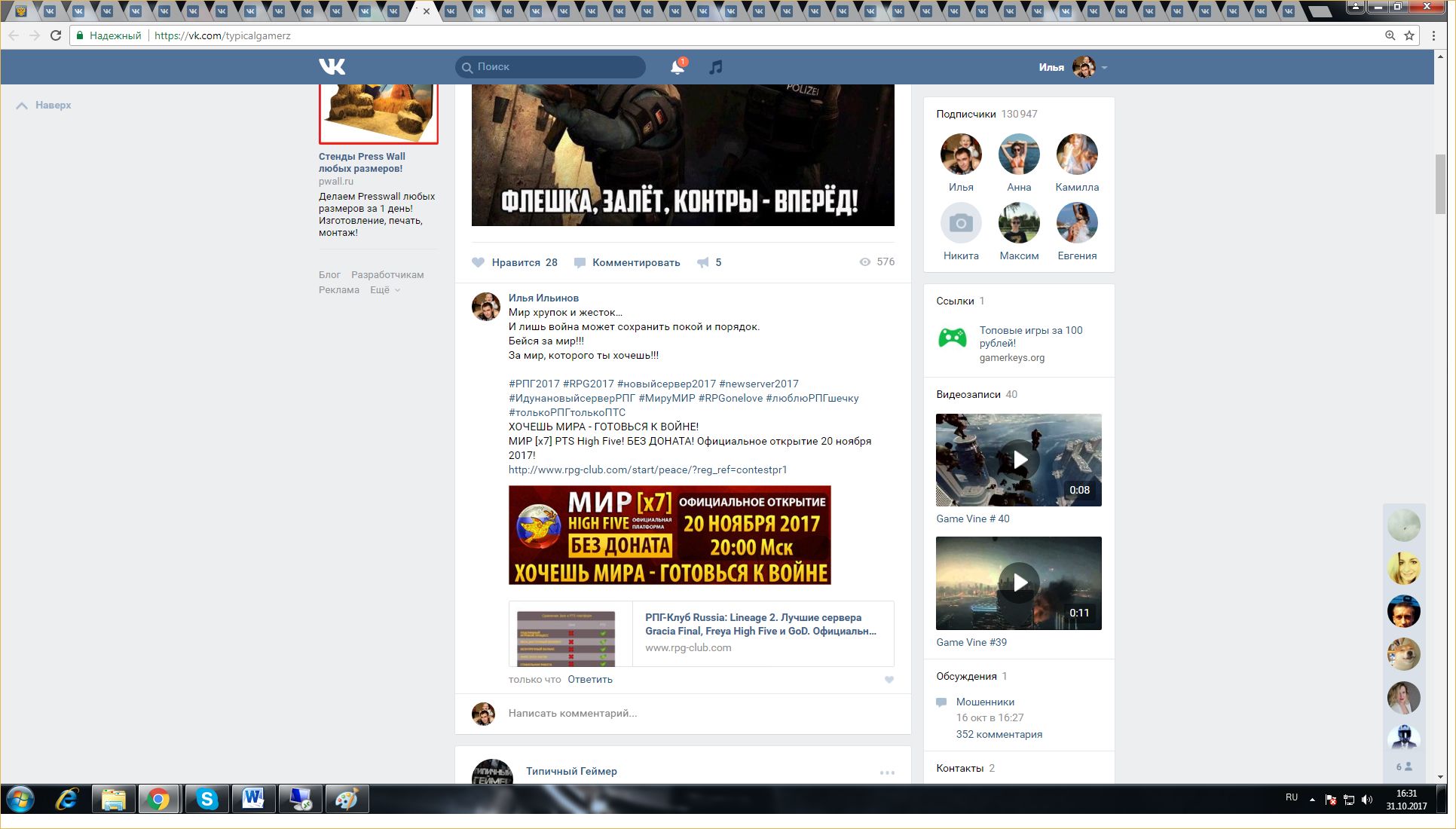Screen dimensions: 1456x829
Task: Open the Илья profile menu arrow
Action: tap(1104, 68)
